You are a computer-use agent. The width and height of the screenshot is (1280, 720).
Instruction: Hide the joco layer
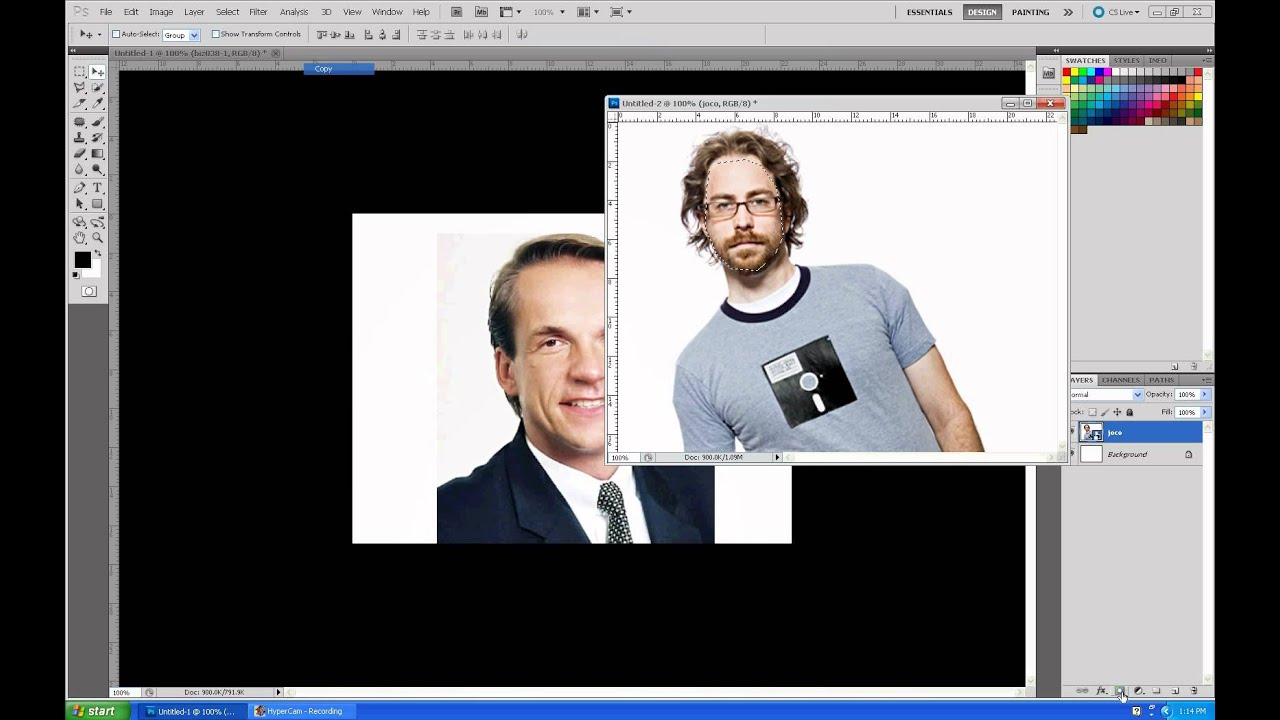point(1073,432)
